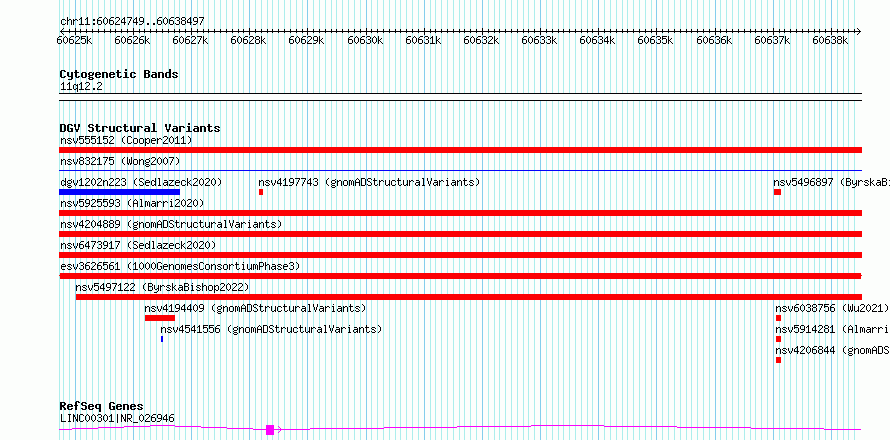The image size is (890, 440).
Task: Click the DGV Structural Variants track title
Action: (x=140, y=128)
